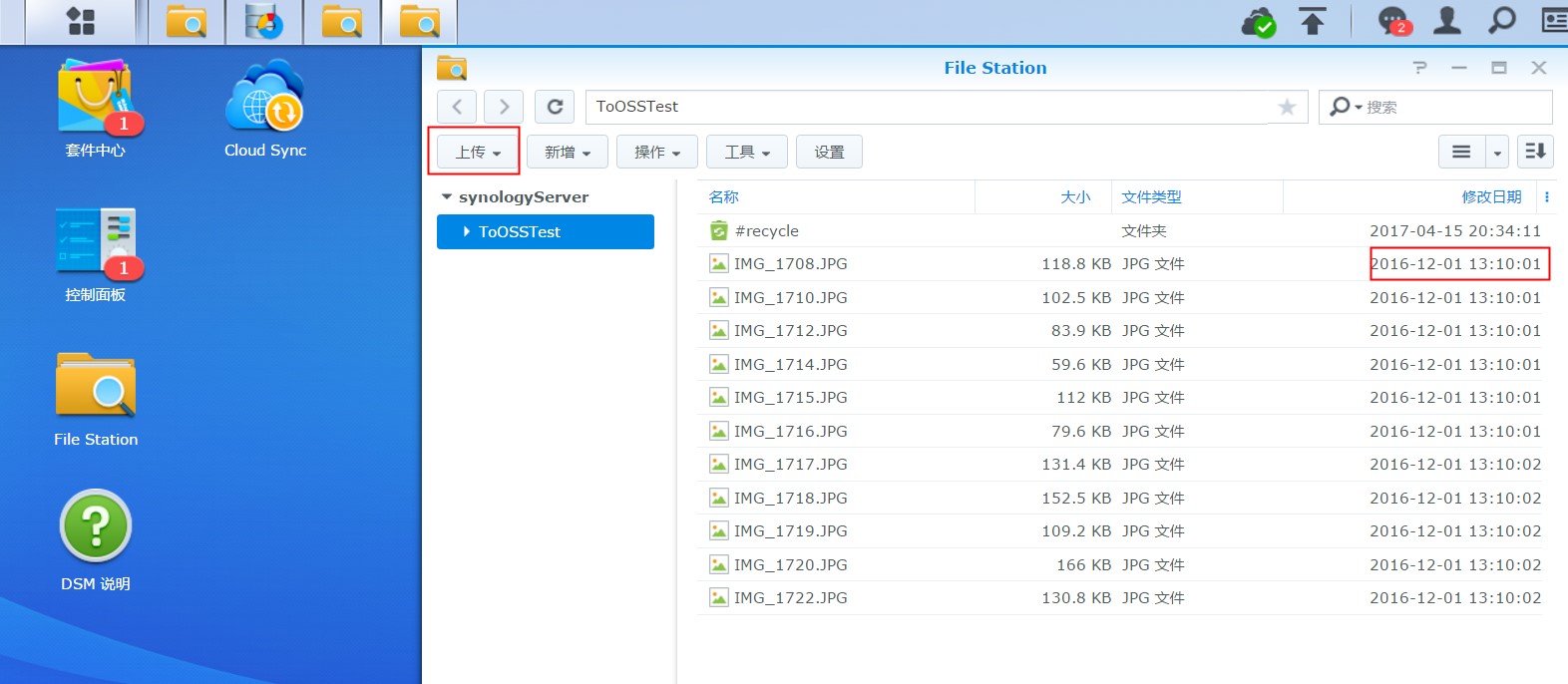Go forward in File Station
Image resolution: width=1568 pixels, height=684 pixels.
pyautogui.click(x=504, y=107)
